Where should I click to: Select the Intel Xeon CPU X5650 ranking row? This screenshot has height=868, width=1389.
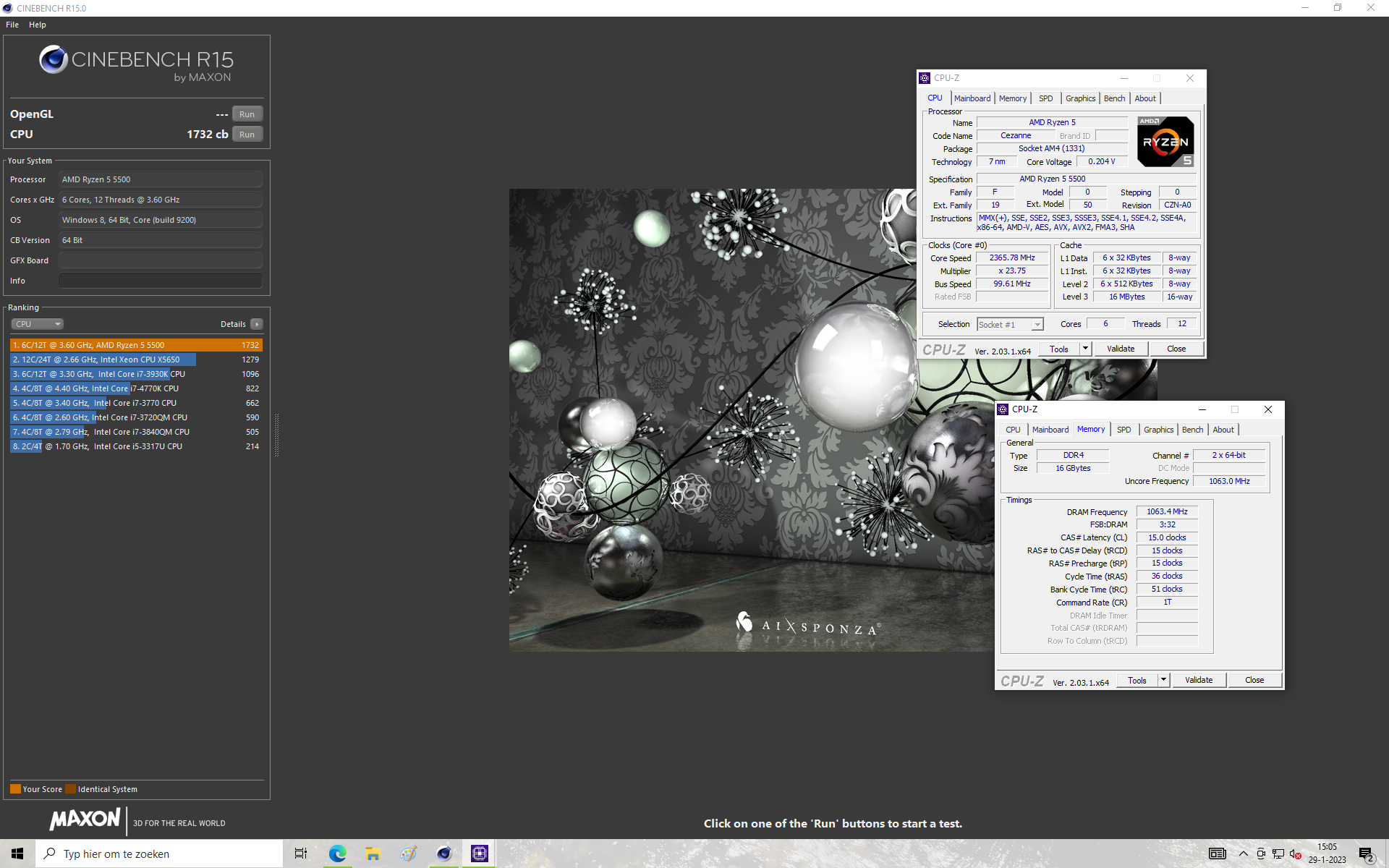[x=136, y=359]
